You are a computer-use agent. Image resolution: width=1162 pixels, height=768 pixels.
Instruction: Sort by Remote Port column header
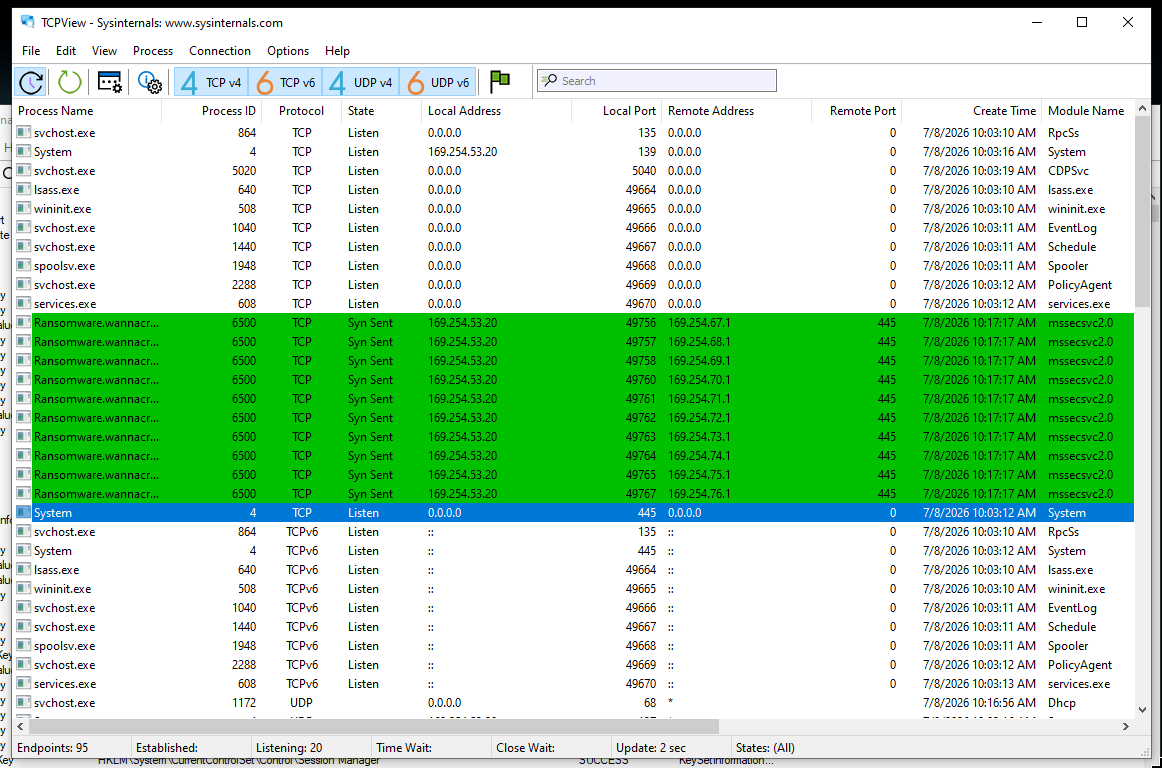coord(857,111)
